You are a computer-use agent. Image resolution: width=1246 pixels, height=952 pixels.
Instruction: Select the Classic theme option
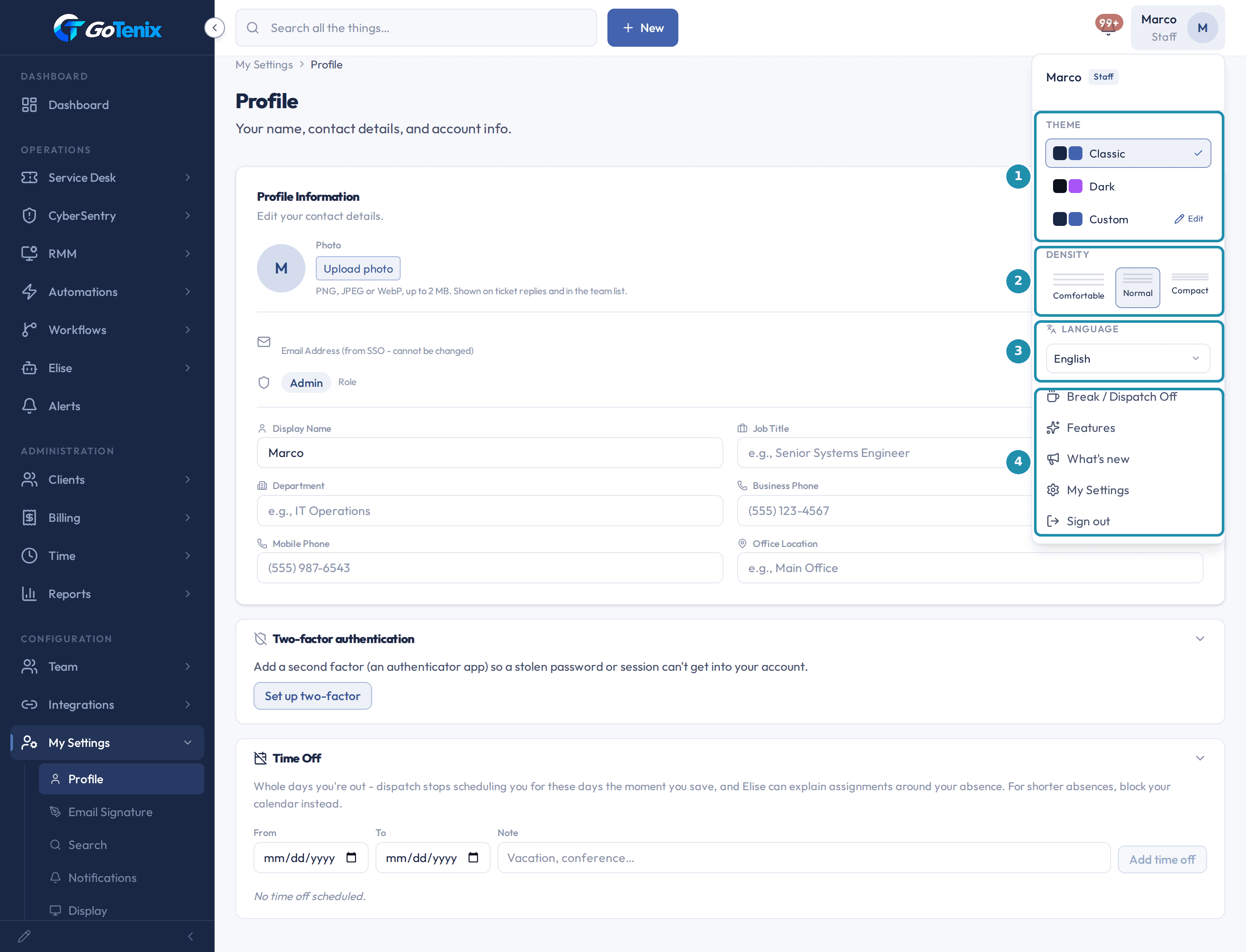click(1127, 154)
